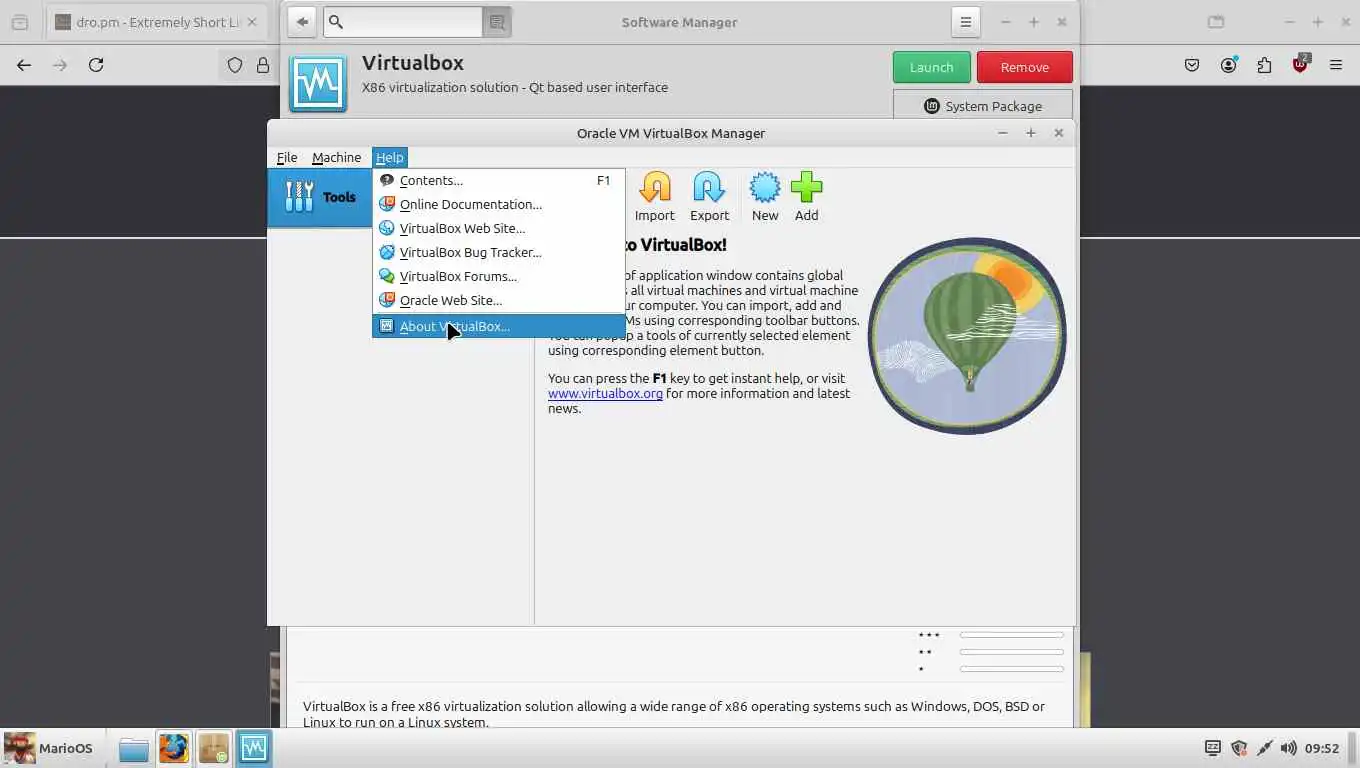This screenshot has height=768, width=1360.
Task: Follow the www.virtualbox.org link
Action: (605, 393)
